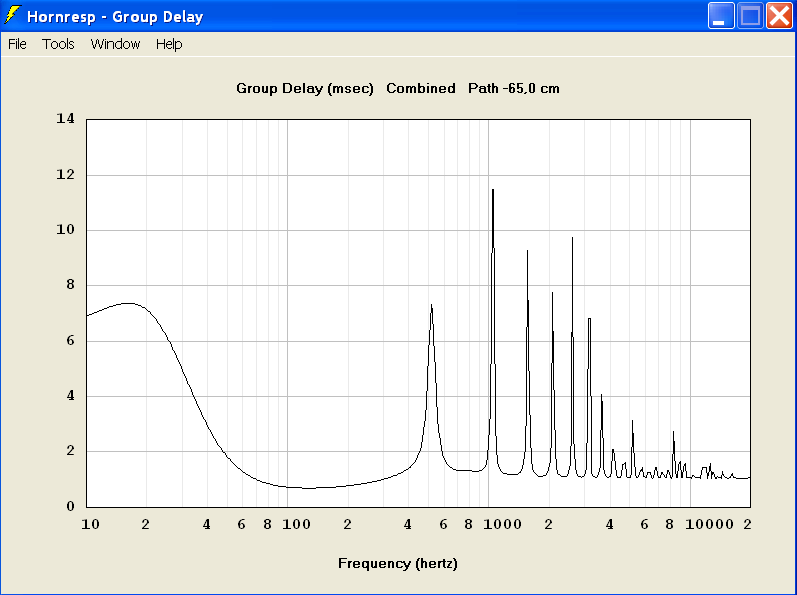Click the y-axis value 10

point(66,229)
